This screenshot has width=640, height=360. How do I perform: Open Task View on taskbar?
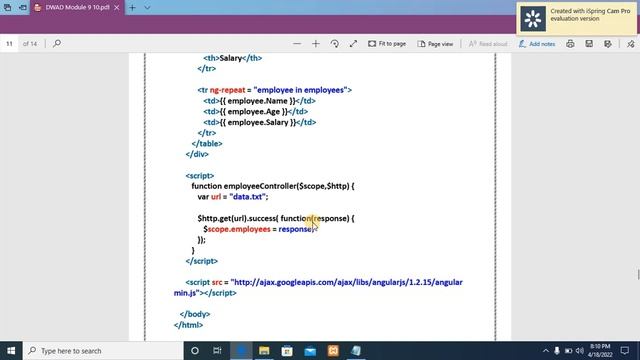click(217, 351)
